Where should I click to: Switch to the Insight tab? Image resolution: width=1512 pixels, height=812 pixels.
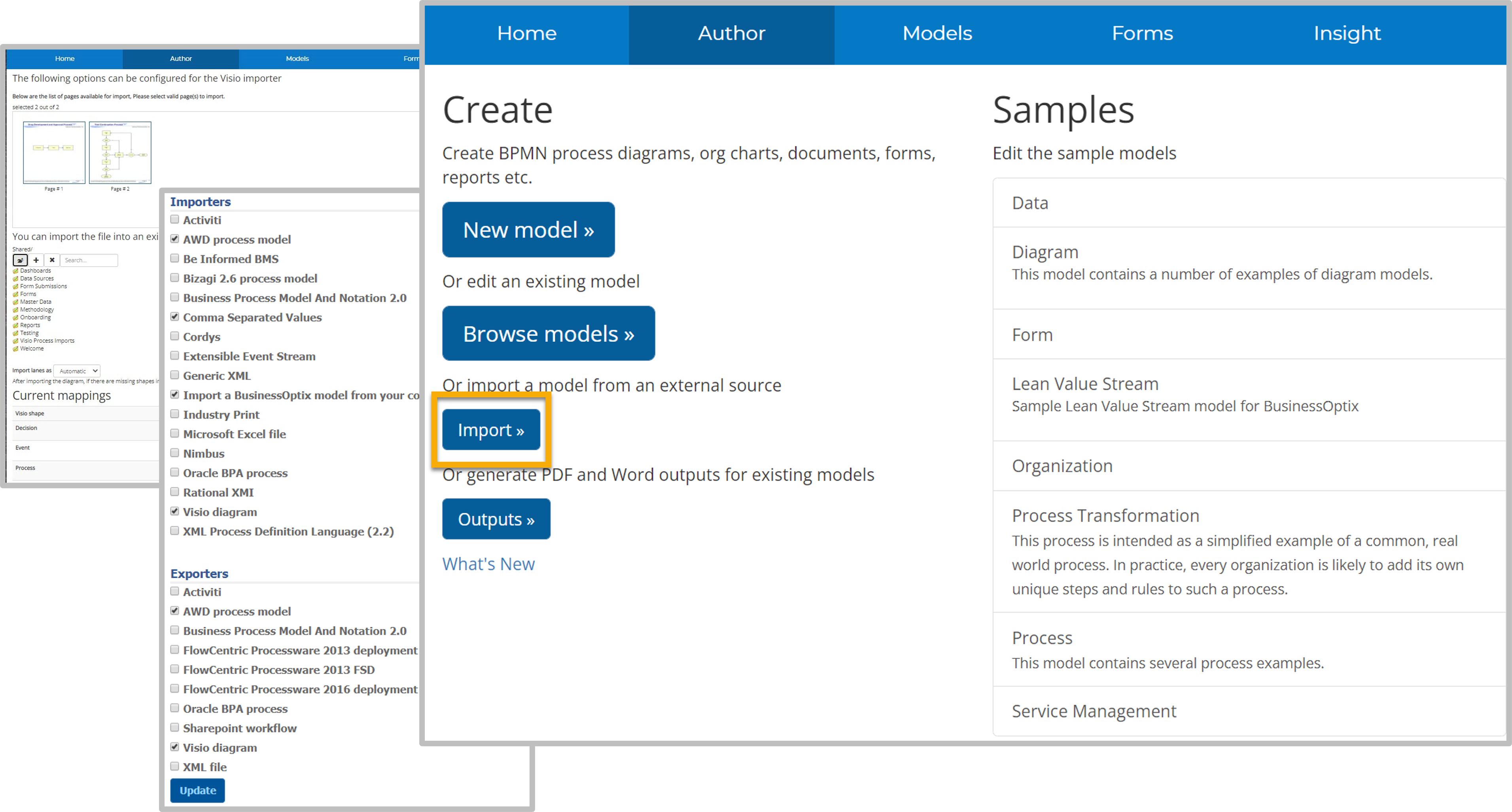coord(1347,34)
